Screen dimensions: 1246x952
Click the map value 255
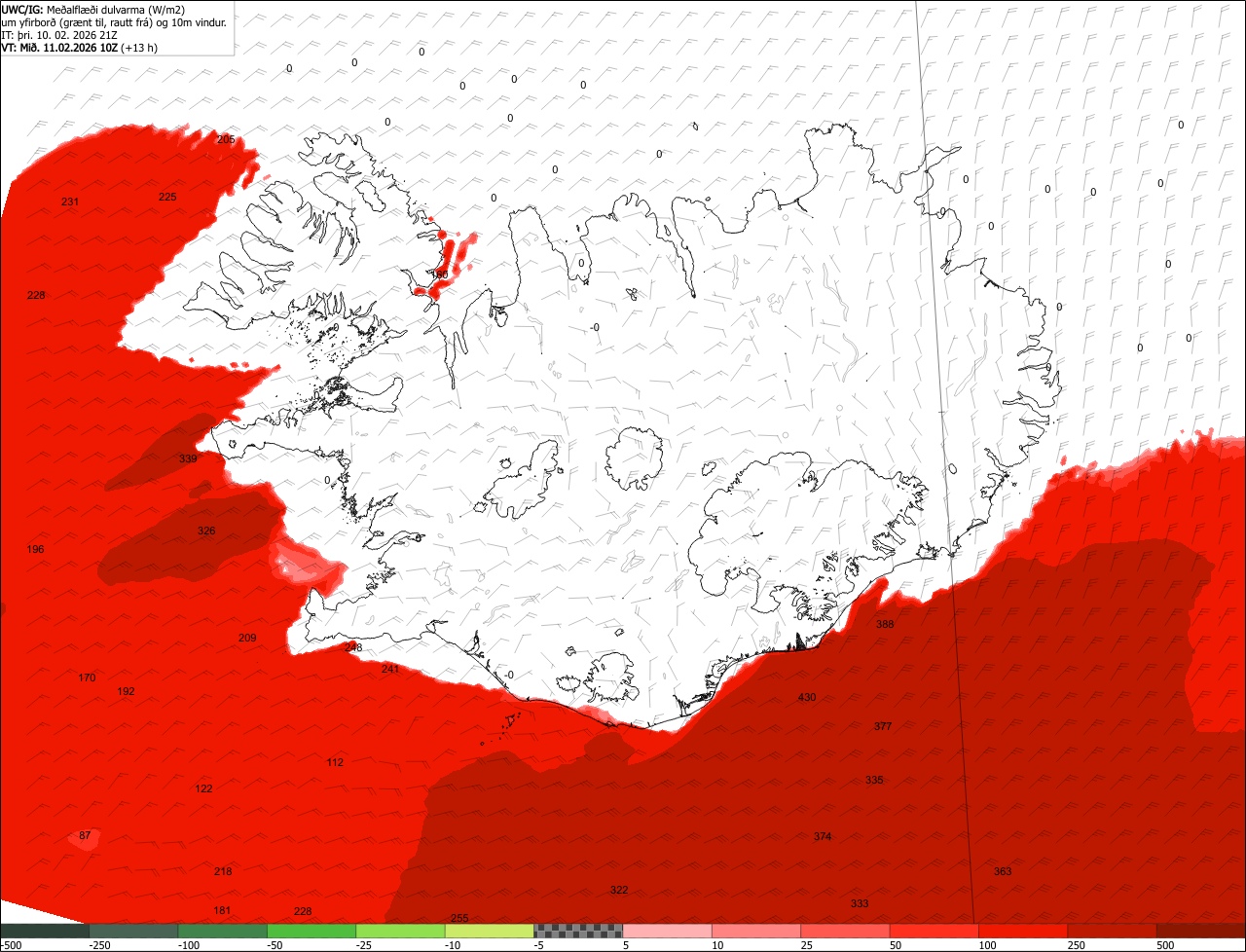click(x=459, y=919)
